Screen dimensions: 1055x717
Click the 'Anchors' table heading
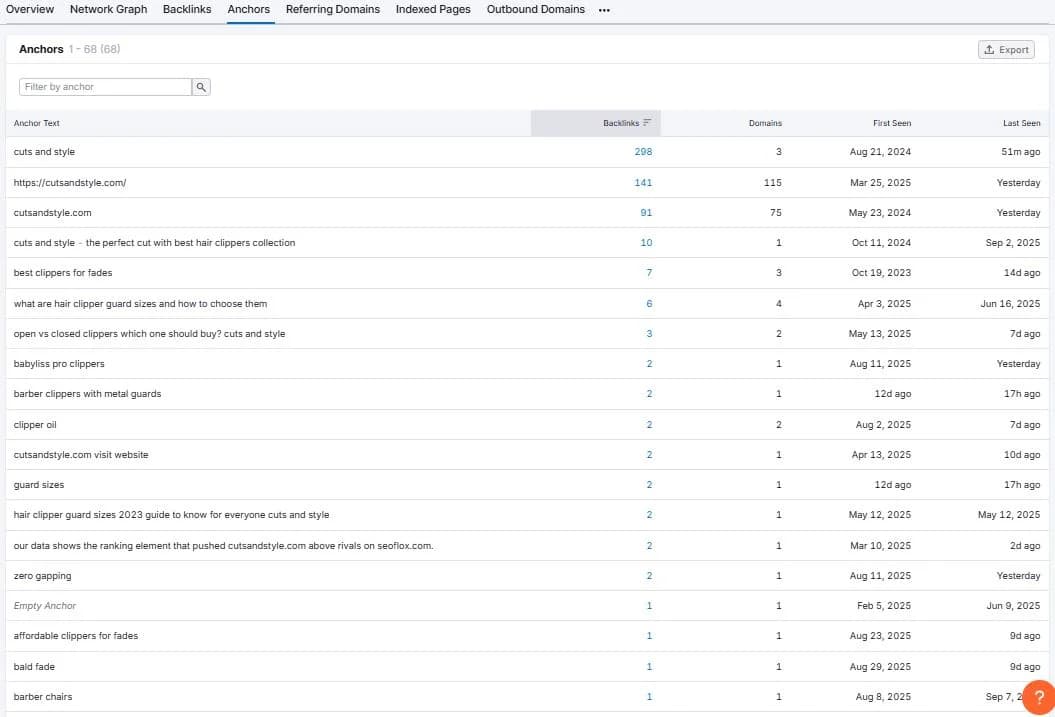41,49
